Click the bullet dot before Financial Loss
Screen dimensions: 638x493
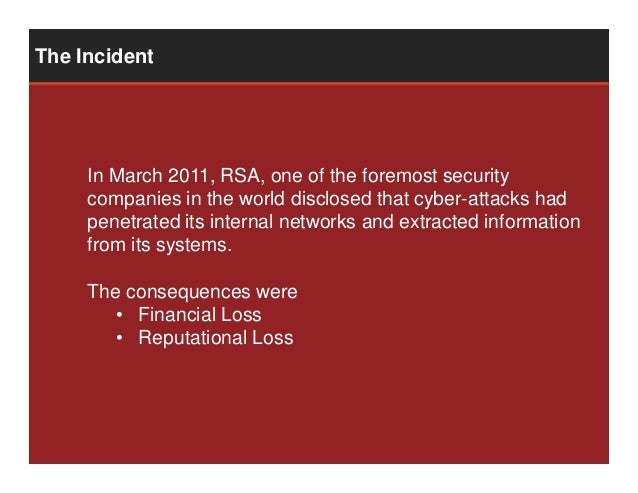coord(119,317)
